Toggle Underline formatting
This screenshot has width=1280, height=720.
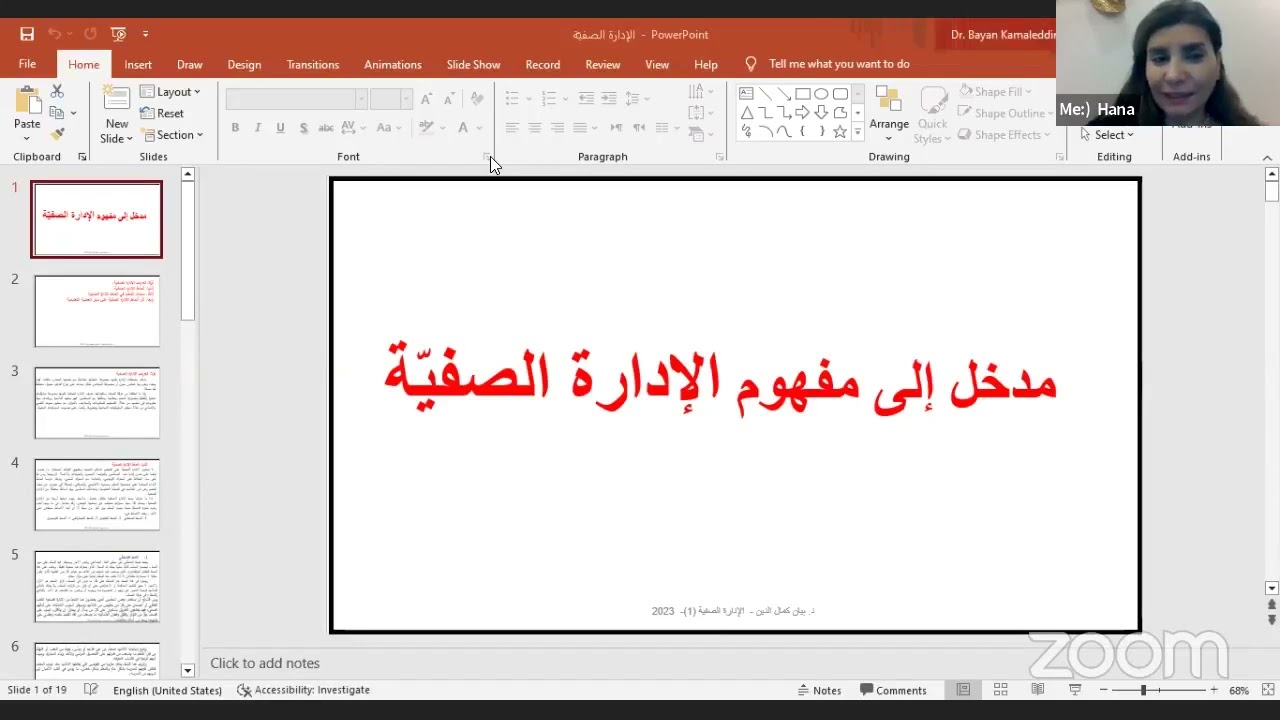coord(280,128)
